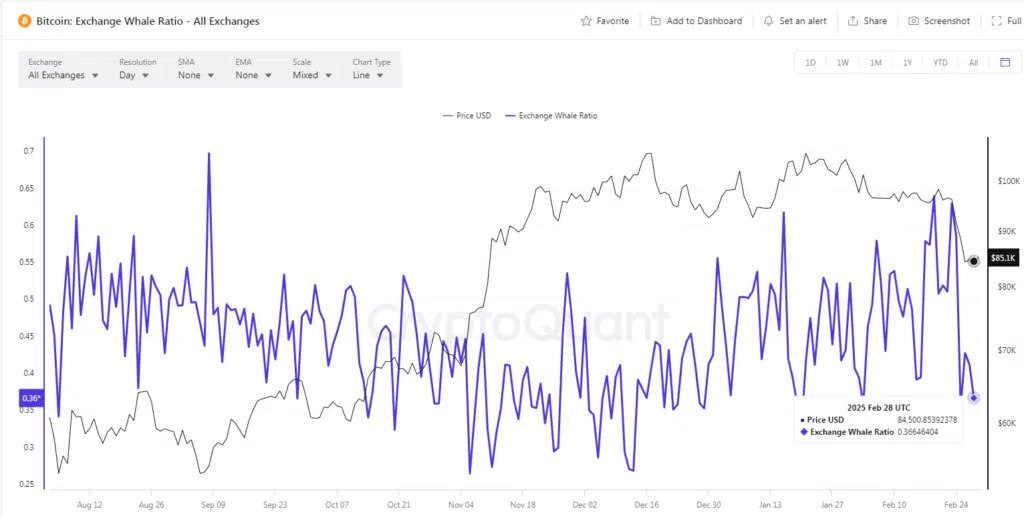Open the calendar date range icon

click(1005, 63)
